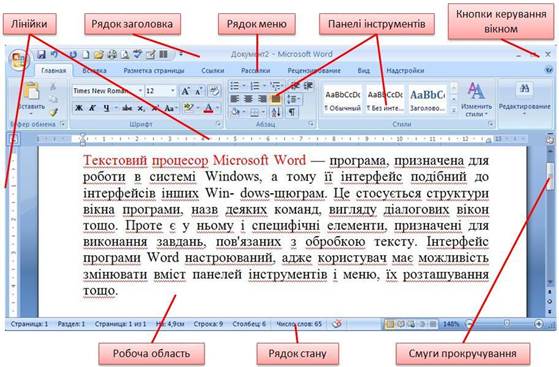Toggle highlighted justify alignment button
Image resolution: width=559 pixels, height=367 pixels.
pos(275,99)
